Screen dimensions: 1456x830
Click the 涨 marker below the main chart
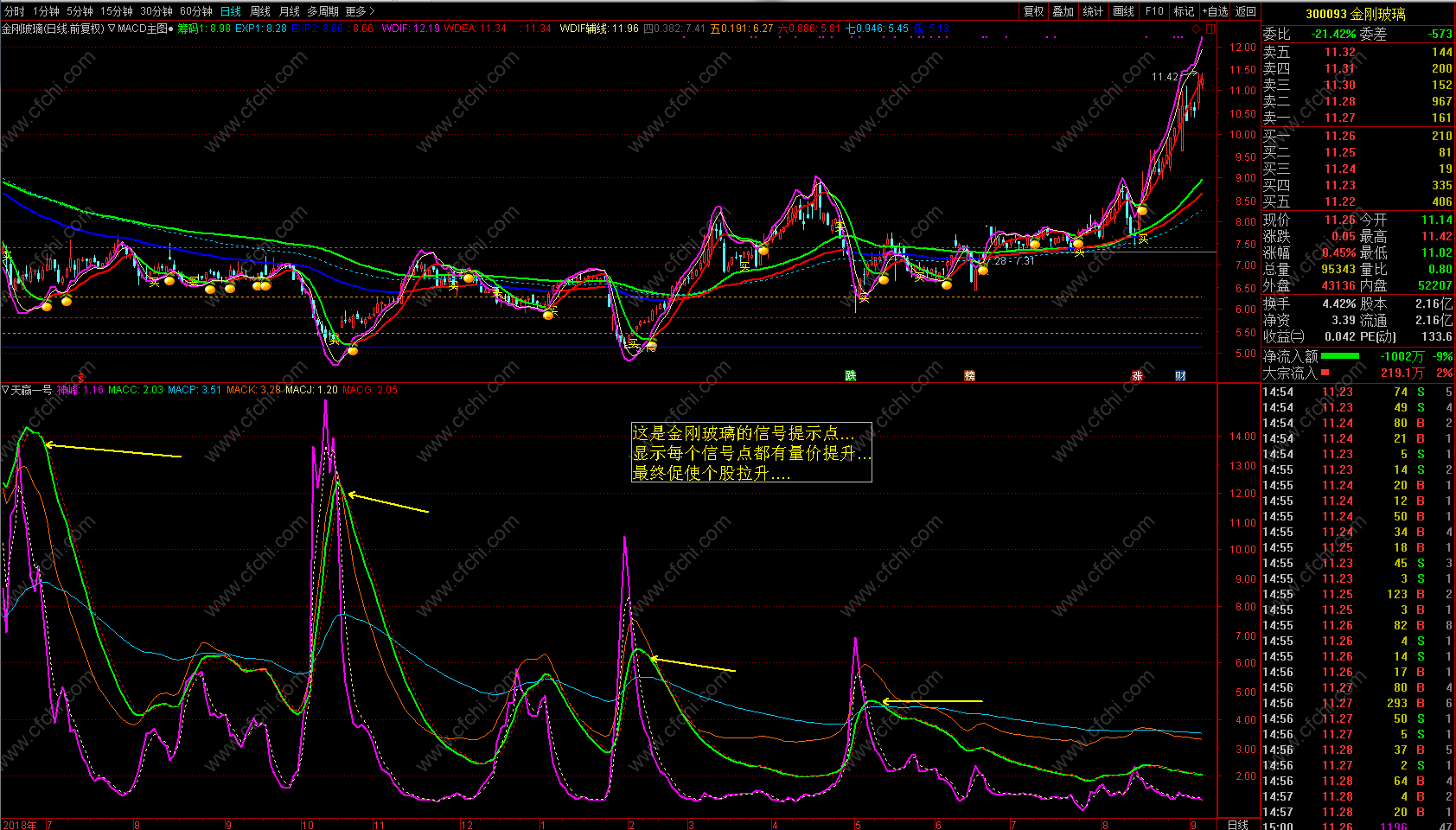[x=1137, y=375]
